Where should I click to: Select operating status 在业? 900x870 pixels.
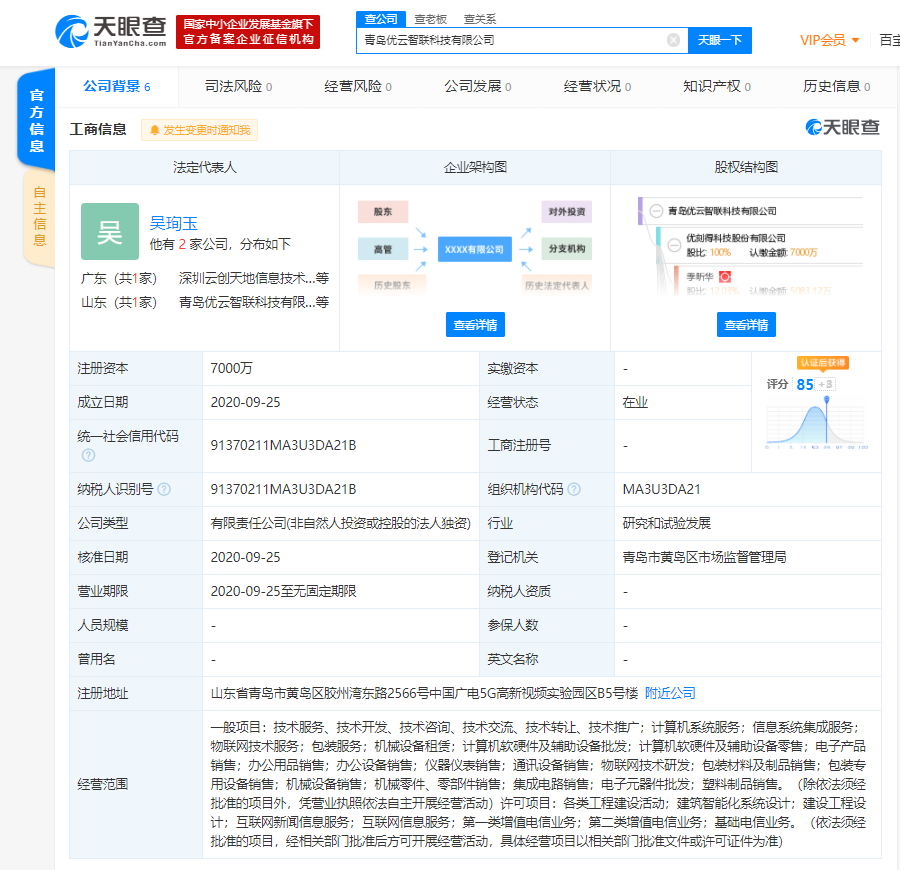635,402
